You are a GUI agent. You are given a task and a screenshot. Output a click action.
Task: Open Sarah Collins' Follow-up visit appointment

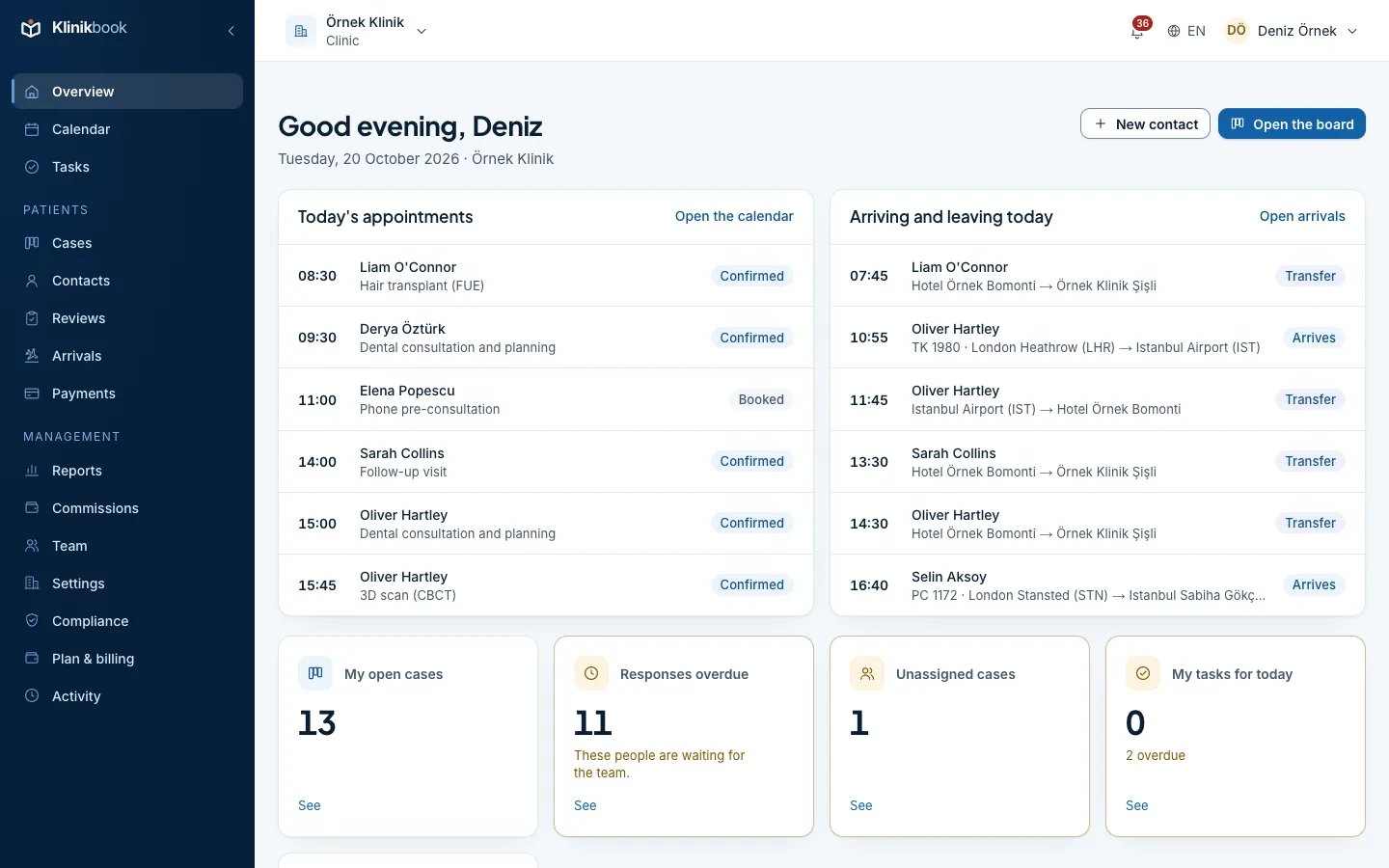tap(546, 462)
